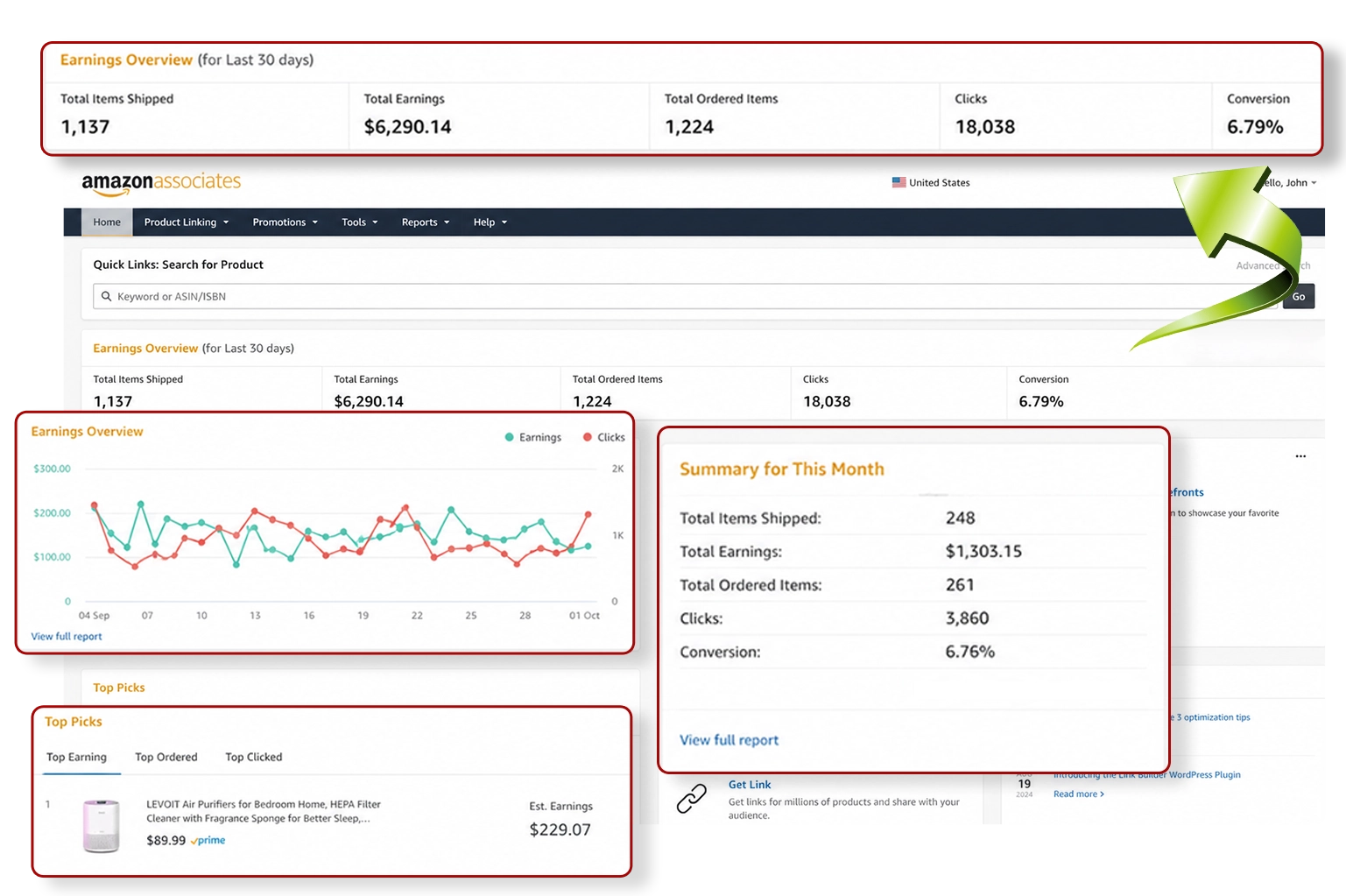Click the chain link Get Link icon
The height and width of the screenshot is (896, 1346).
[x=692, y=798]
